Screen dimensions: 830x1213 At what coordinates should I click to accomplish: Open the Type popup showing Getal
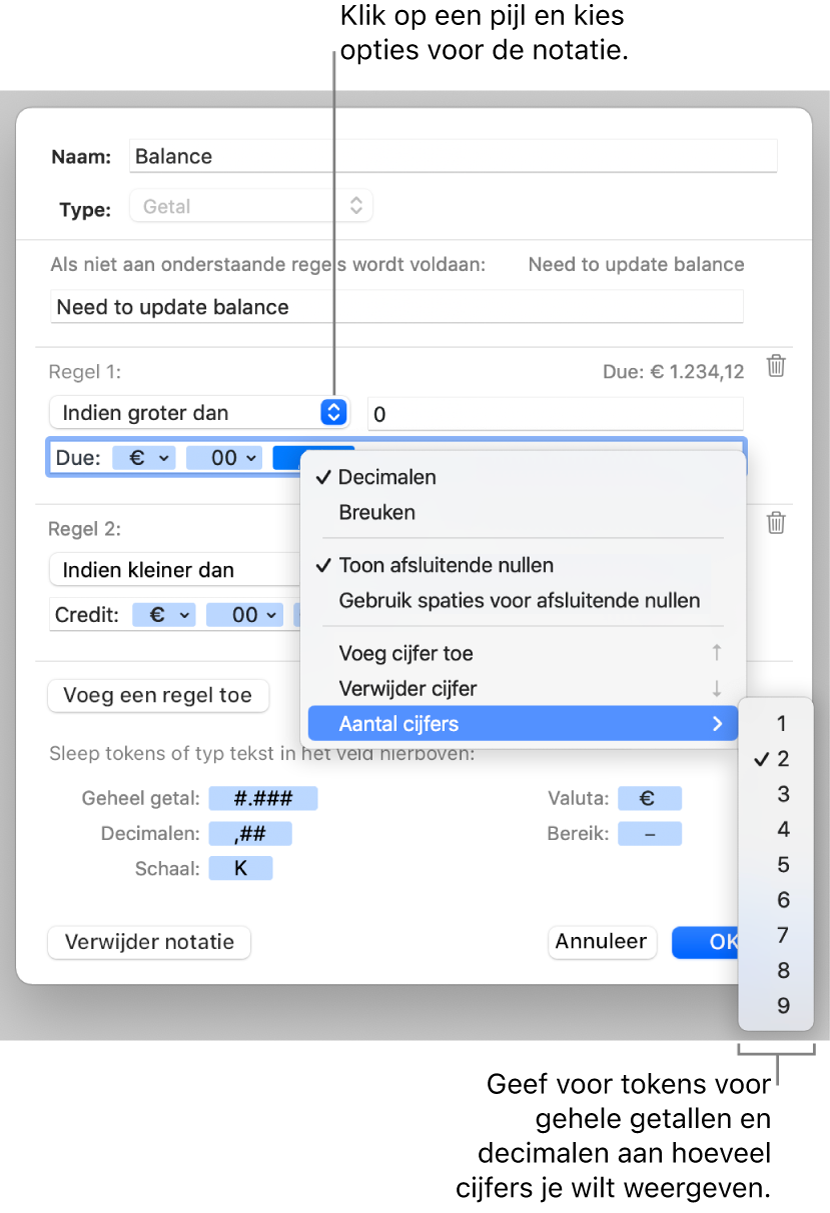point(251,207)
